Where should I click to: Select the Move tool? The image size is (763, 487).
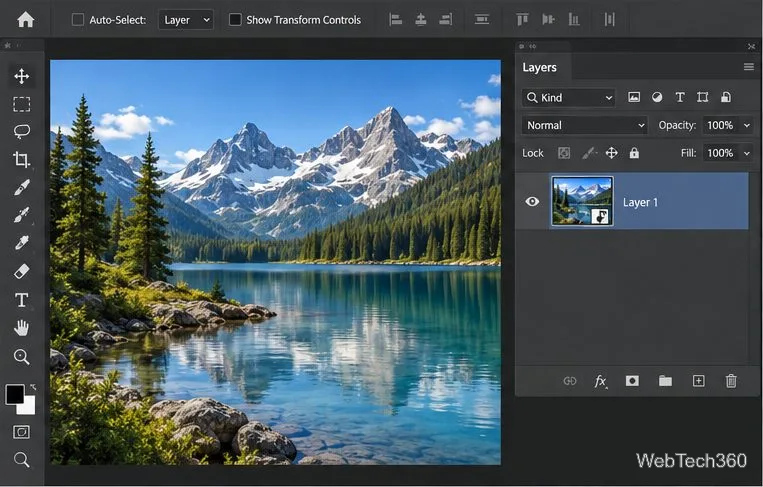coord(21,76)
